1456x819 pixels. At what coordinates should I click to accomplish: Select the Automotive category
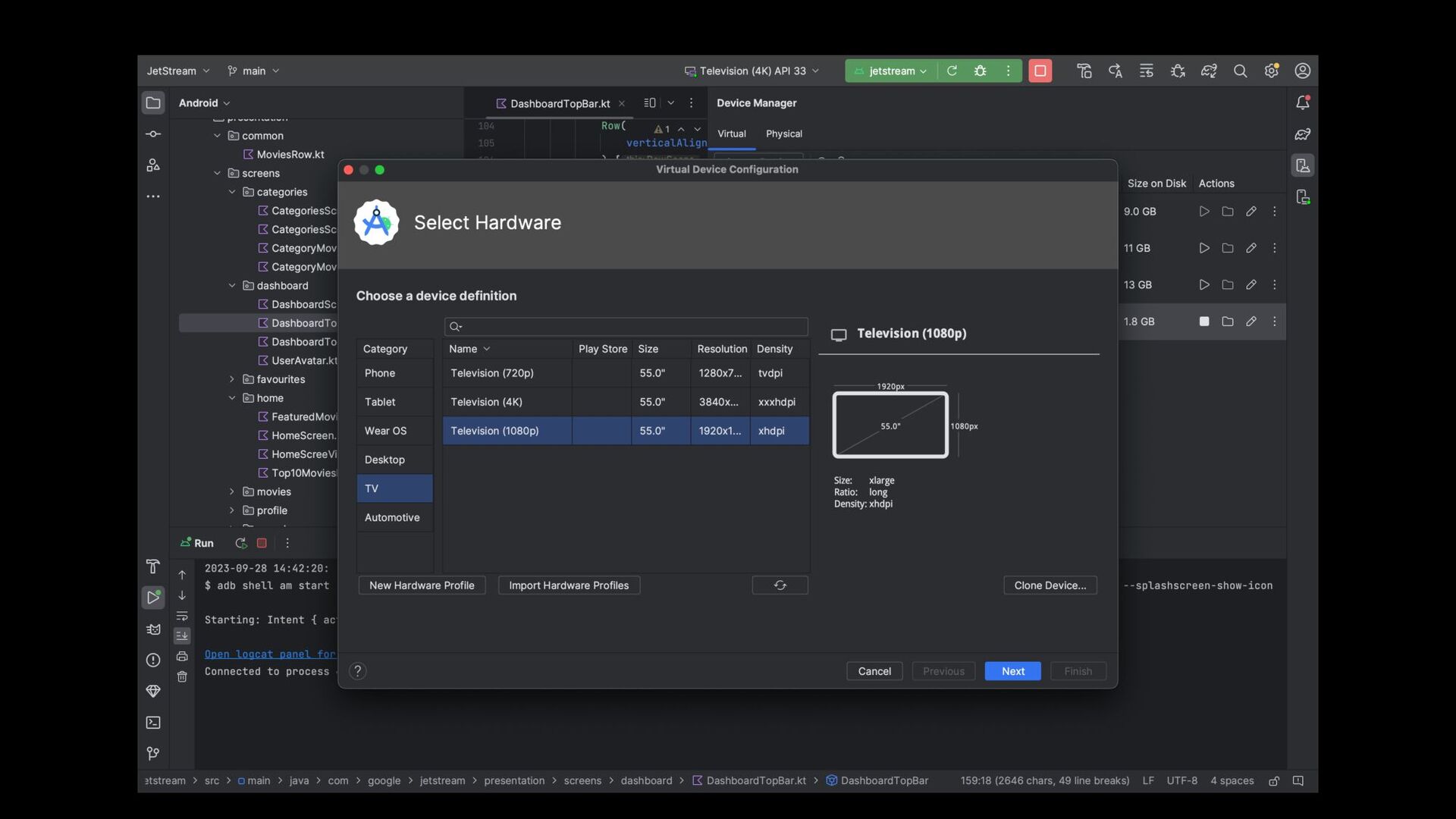(395, 517)
